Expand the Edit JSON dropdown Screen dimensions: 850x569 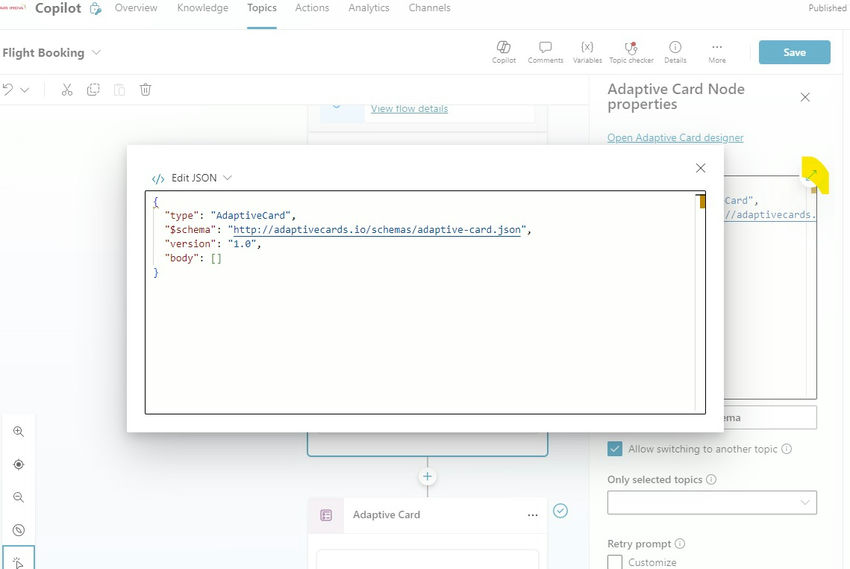227,178
